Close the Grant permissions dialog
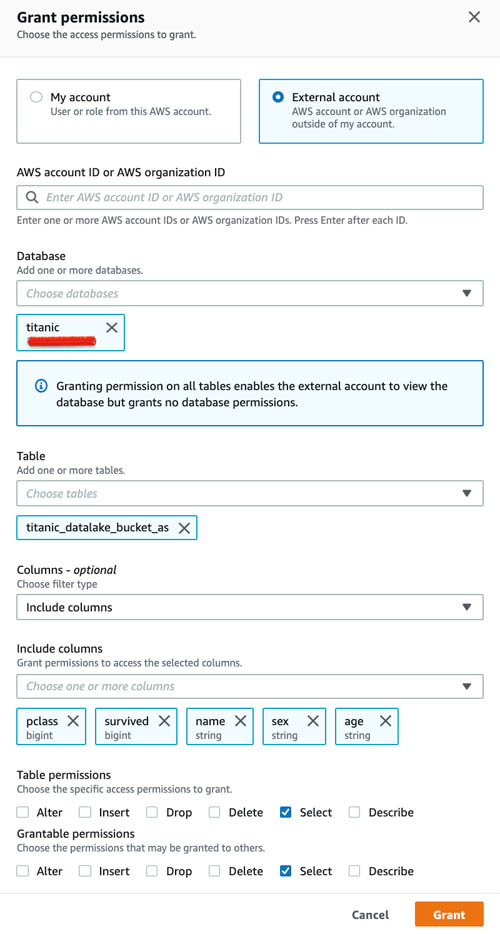500x934 pixels. 474,17
